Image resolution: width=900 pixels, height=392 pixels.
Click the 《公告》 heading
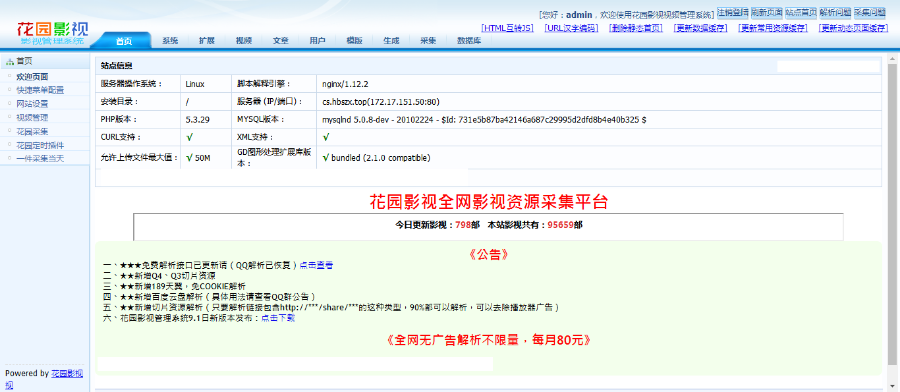(x=488, y=254)
